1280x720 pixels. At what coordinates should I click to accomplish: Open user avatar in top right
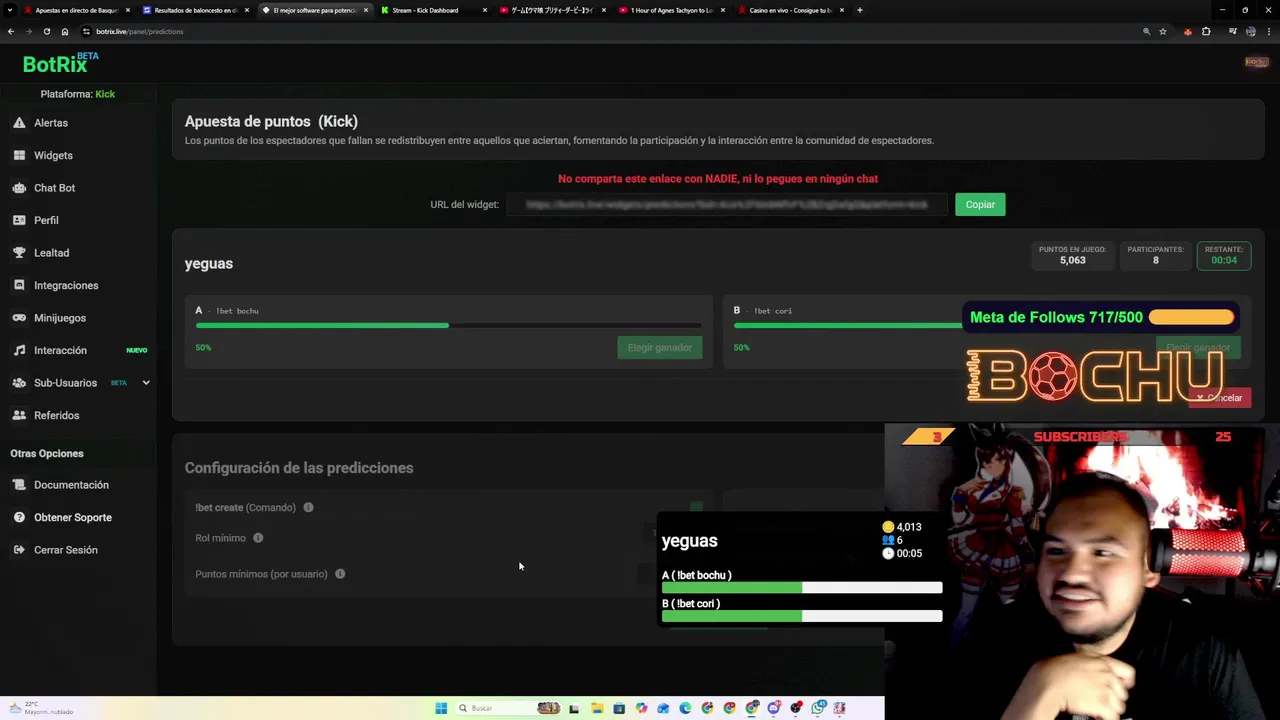pyautogui.click(x=1256, y=62)
